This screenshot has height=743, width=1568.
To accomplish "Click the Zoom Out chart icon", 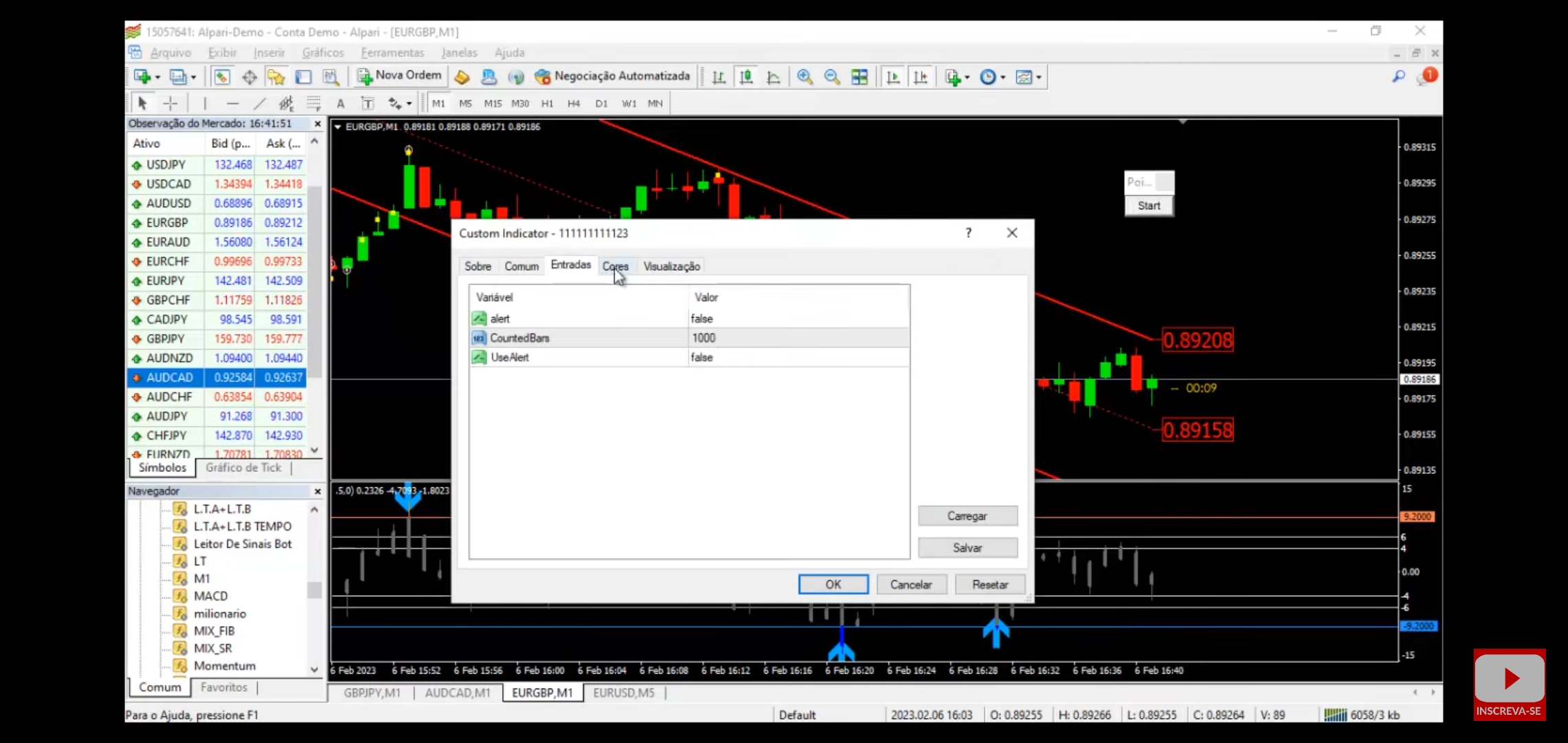I will [x=831, y=77].
